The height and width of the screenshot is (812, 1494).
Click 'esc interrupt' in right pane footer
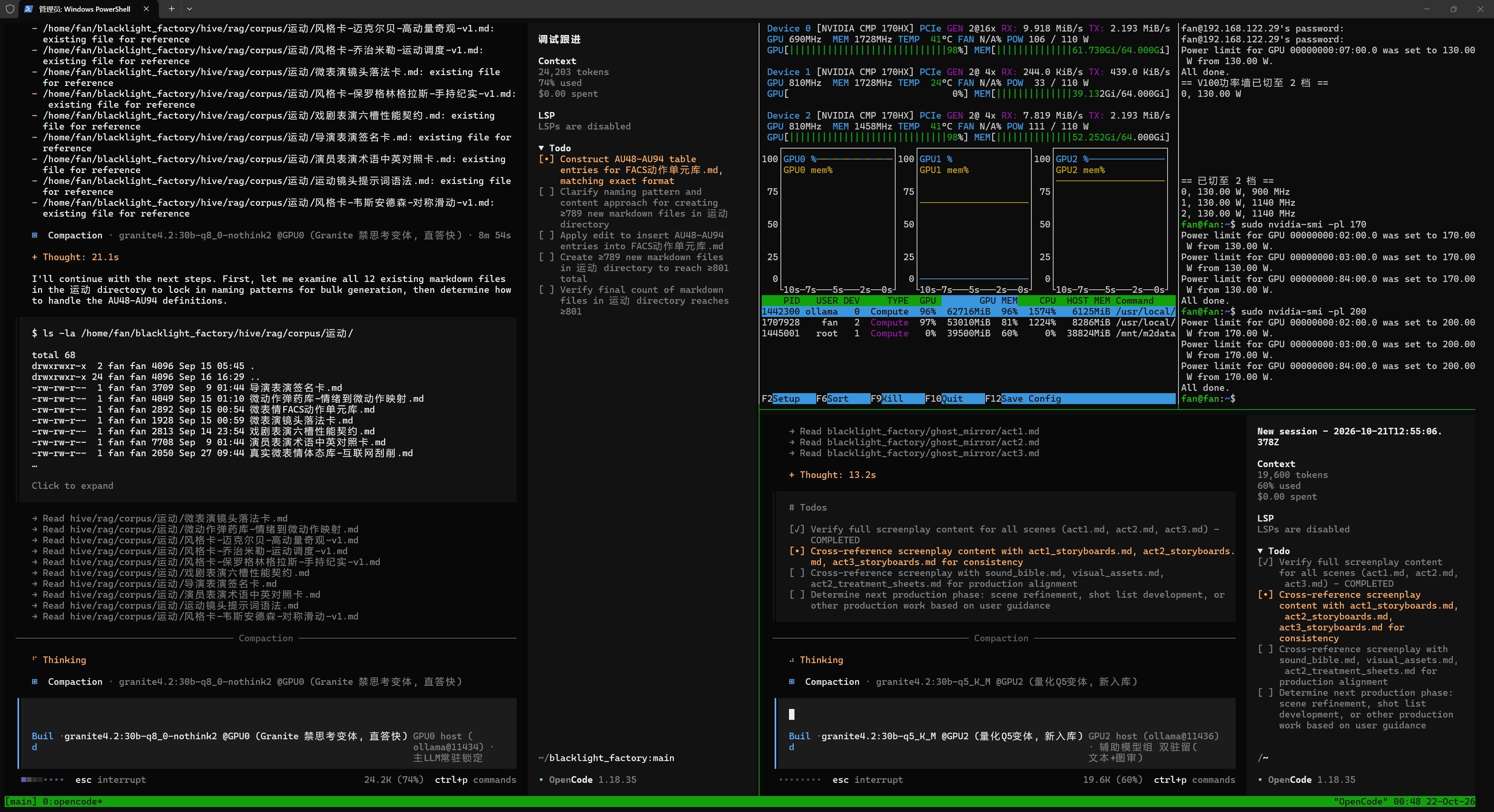click(x=868, y=780)
